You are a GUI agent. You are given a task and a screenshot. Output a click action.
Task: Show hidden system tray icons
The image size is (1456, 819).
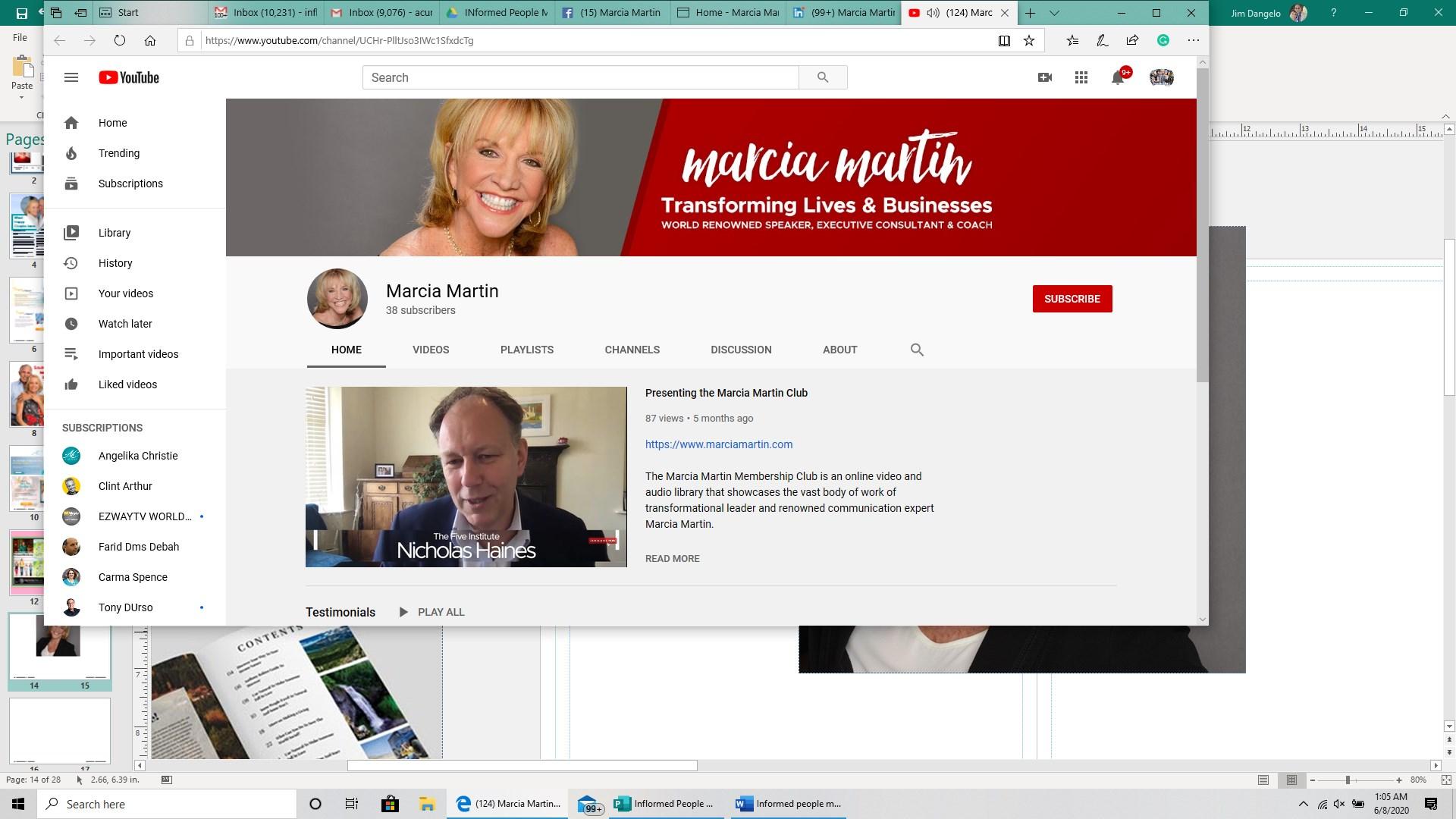tap(1303, 804)
